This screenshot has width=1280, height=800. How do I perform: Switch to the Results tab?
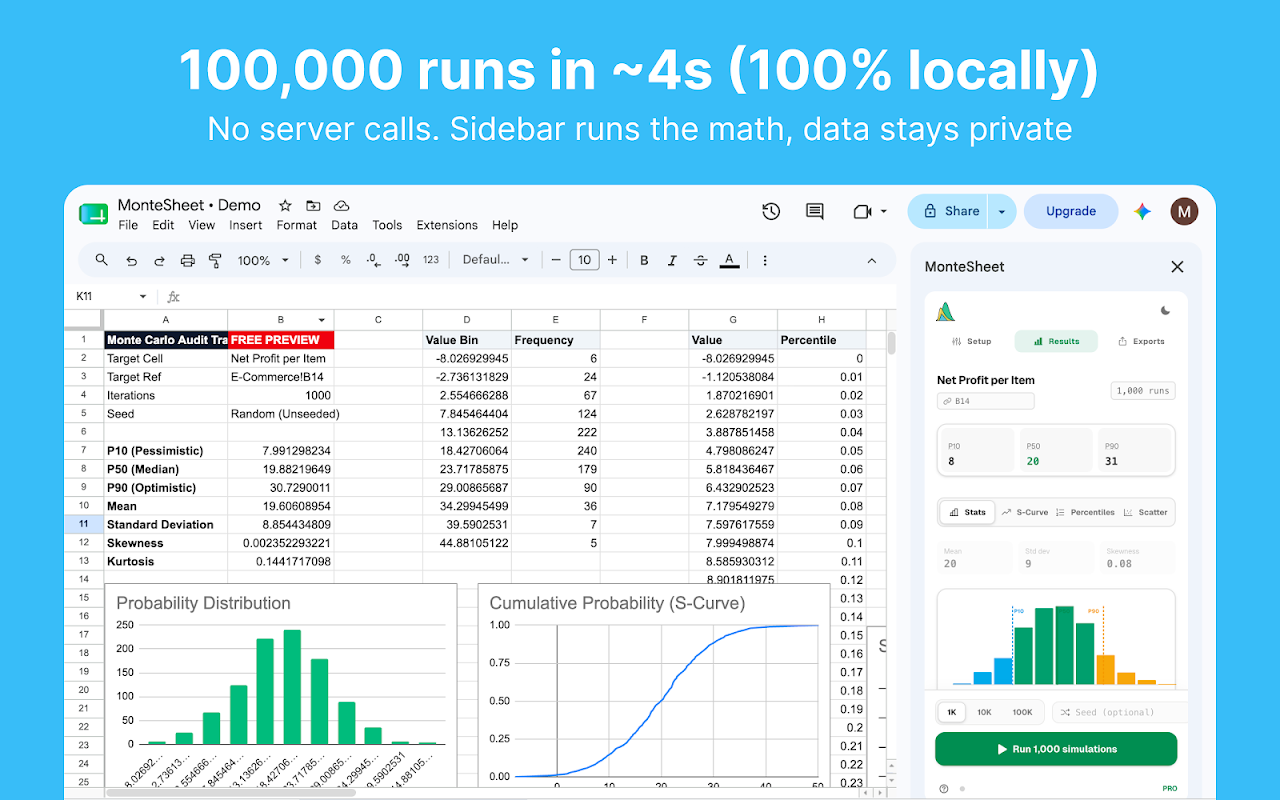[1056, 341]
